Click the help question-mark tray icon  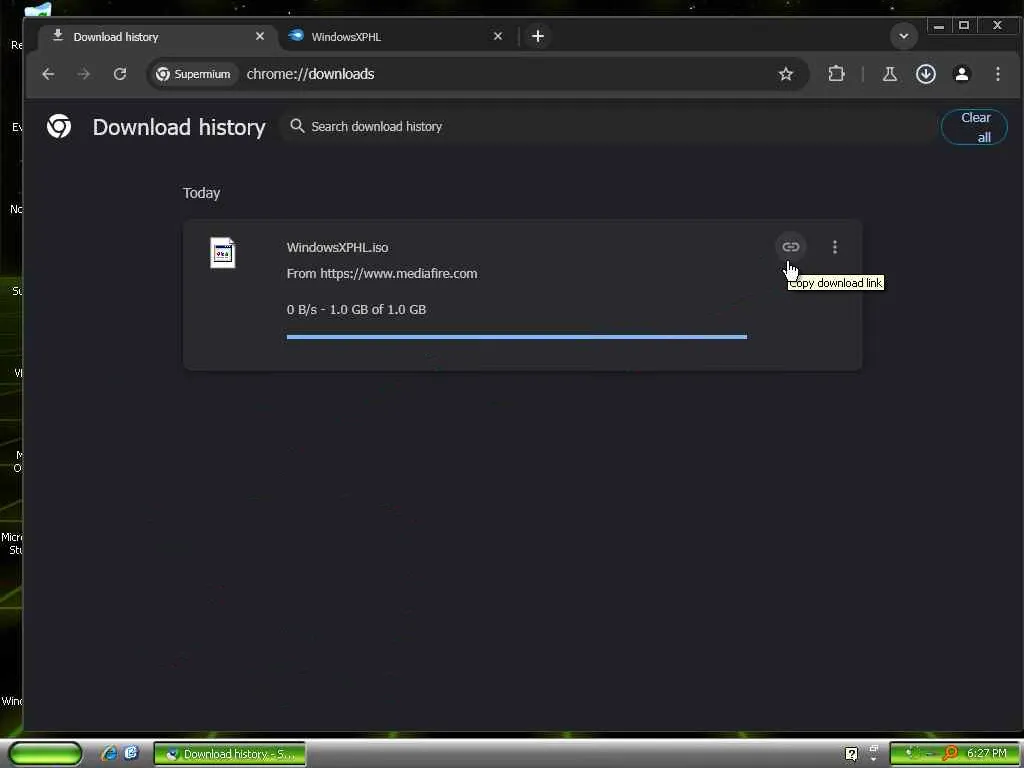click(851, 754)
